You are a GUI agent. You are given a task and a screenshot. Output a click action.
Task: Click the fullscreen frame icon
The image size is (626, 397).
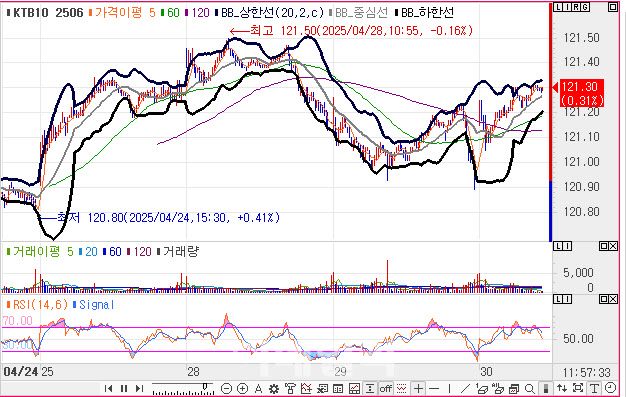[578, 388]
